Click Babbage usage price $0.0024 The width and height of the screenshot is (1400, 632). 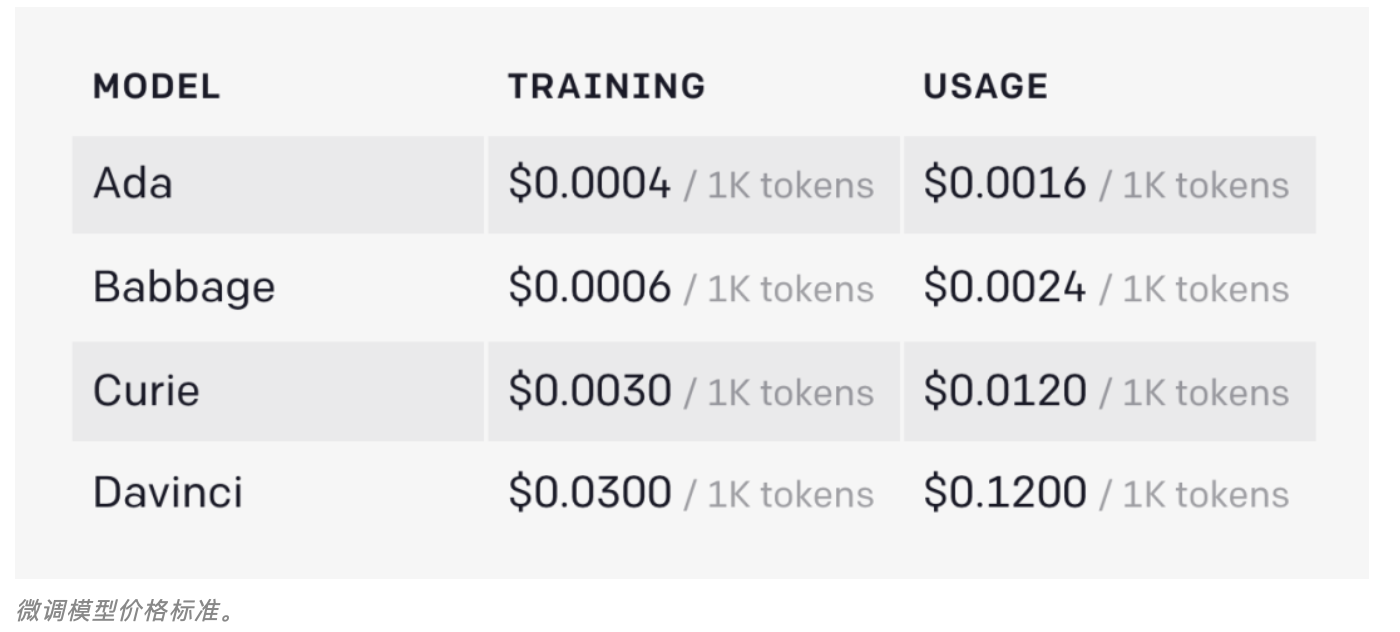click(1004, 288)
